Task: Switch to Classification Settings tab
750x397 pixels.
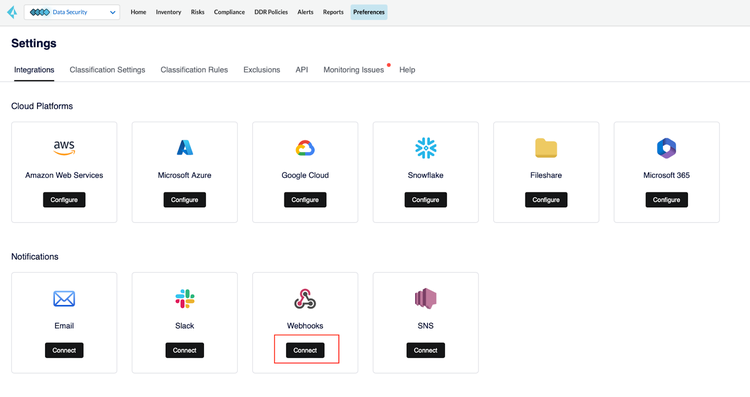Action: tap(107, 70)
